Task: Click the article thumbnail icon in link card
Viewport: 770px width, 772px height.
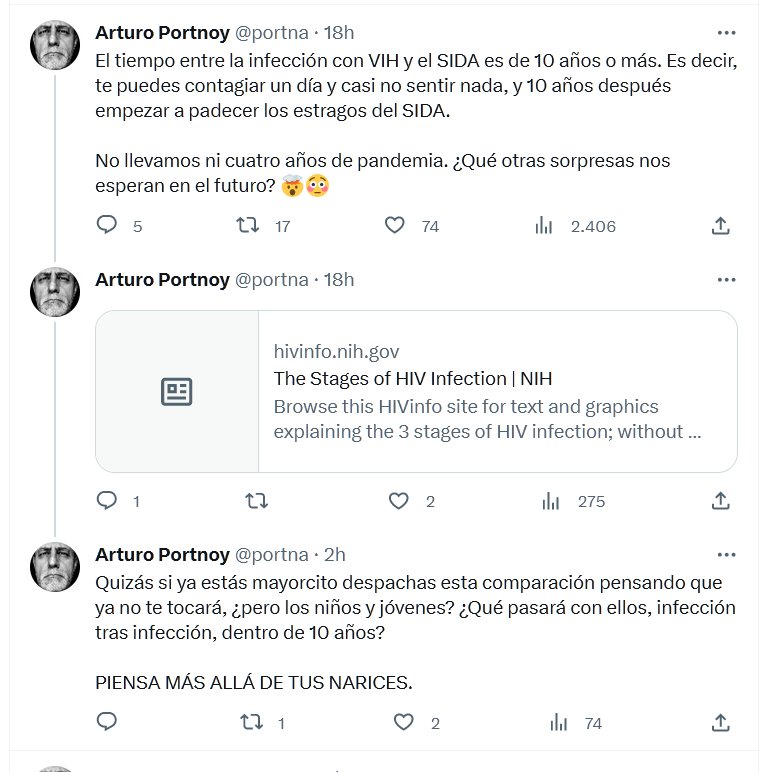Action: click(177, 391)
